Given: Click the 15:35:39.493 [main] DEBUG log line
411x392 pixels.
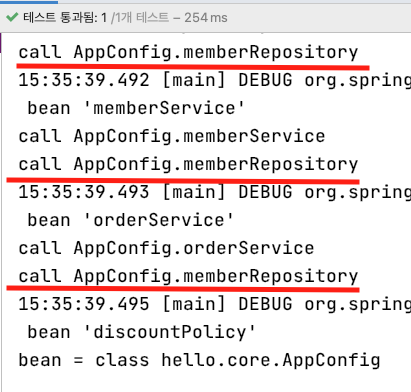Looking at the screenshot, I should point(215,192).
